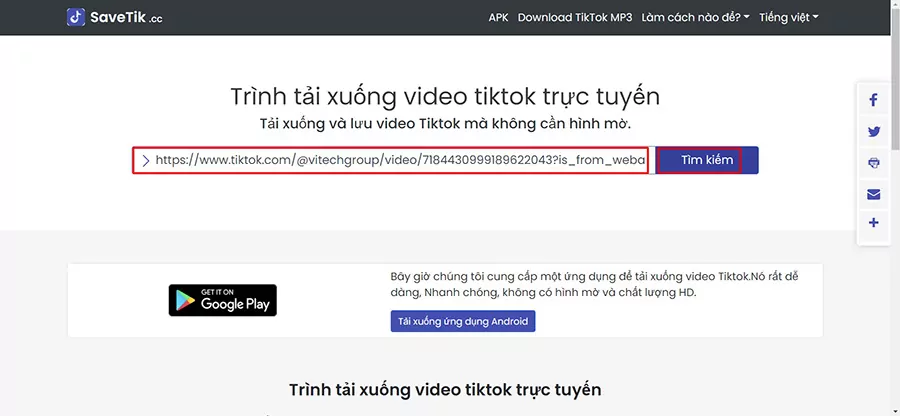Open the APK menu item

(498, 17)
